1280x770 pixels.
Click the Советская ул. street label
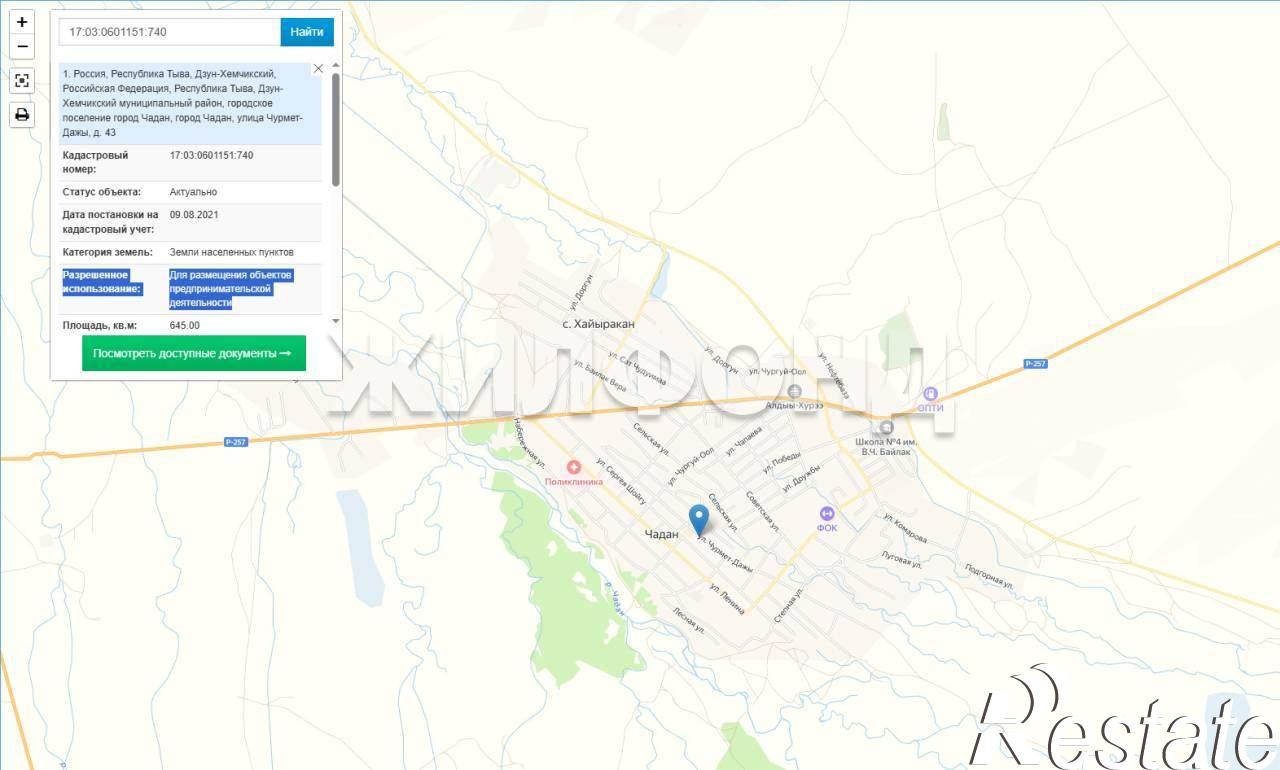tap(762, 510)
